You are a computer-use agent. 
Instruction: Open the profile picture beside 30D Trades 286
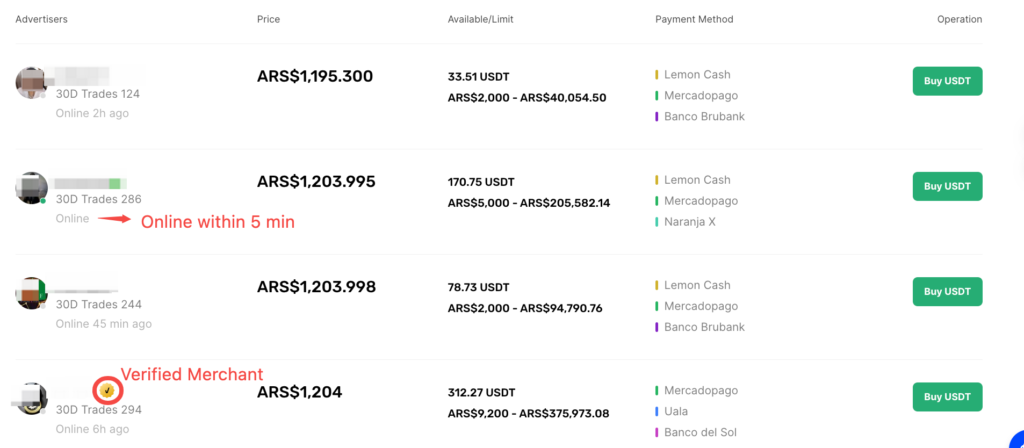pos(32,188)
